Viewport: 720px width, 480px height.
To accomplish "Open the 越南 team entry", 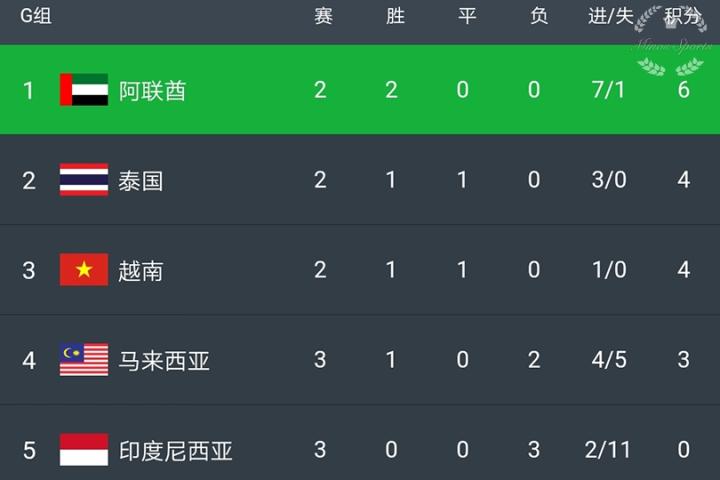I will [x=140, y=271].
